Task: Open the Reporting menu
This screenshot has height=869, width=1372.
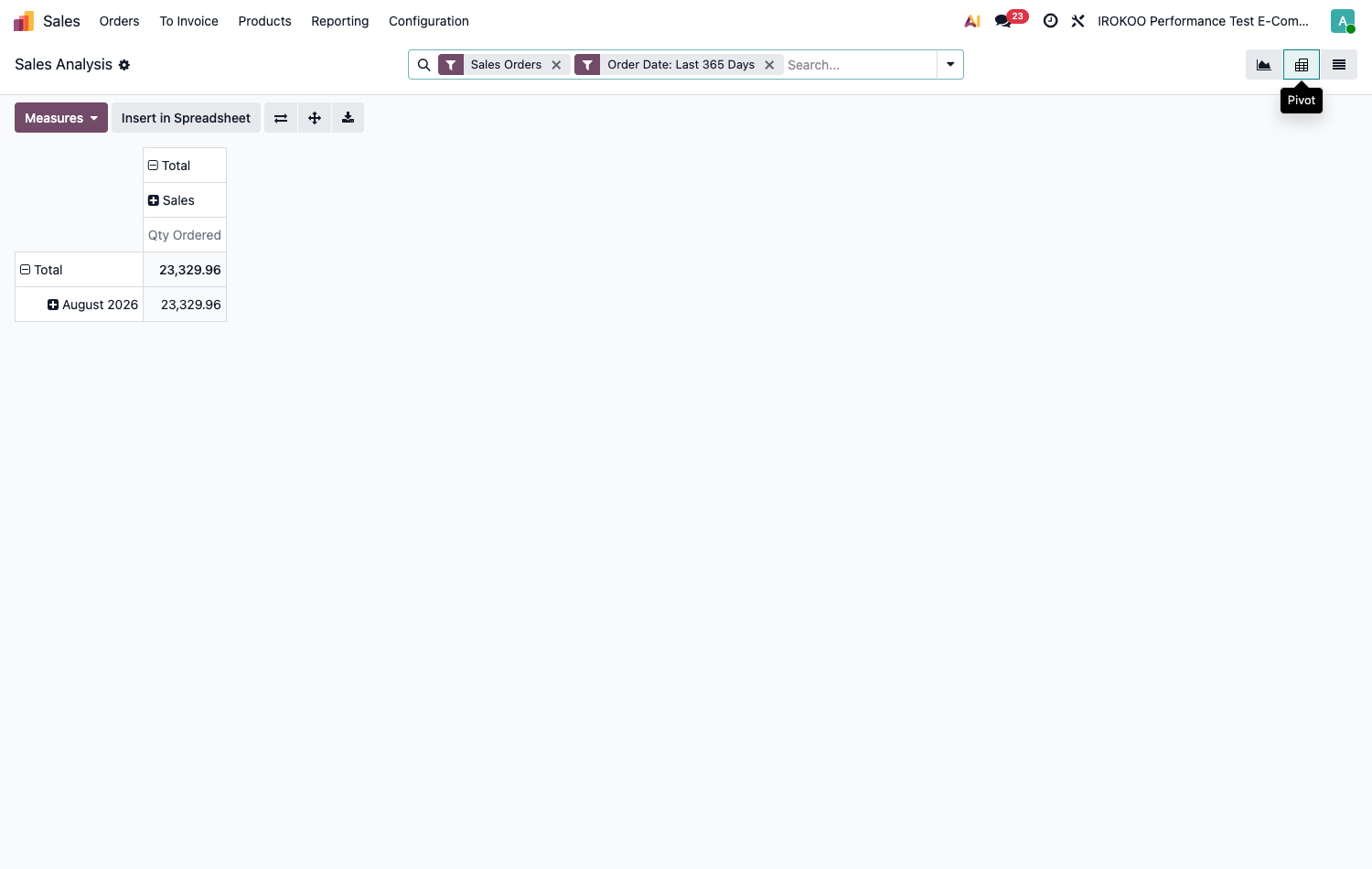Action: 340,21
